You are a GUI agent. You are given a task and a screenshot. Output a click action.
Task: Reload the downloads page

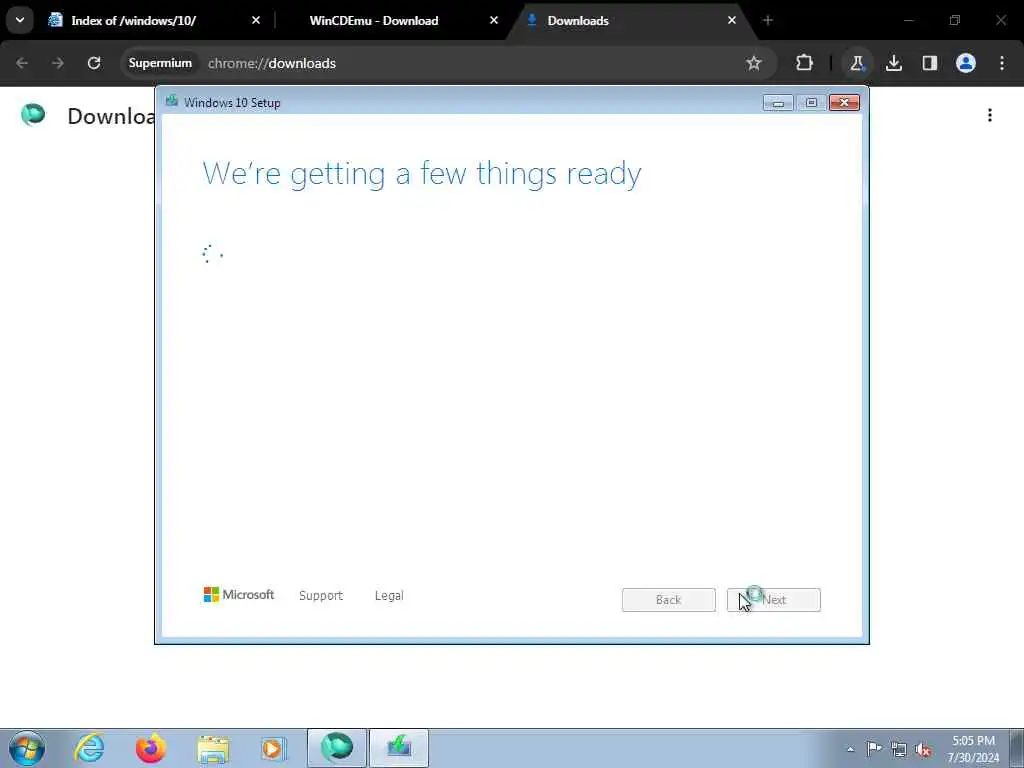(94, 63)
